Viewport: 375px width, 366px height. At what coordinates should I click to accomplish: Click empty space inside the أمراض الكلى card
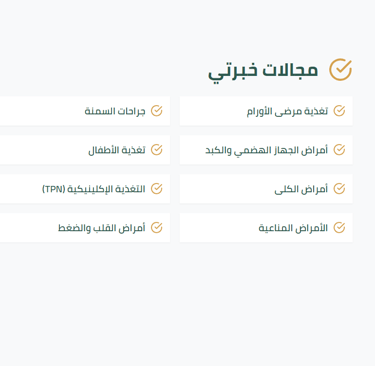point(227,189)
